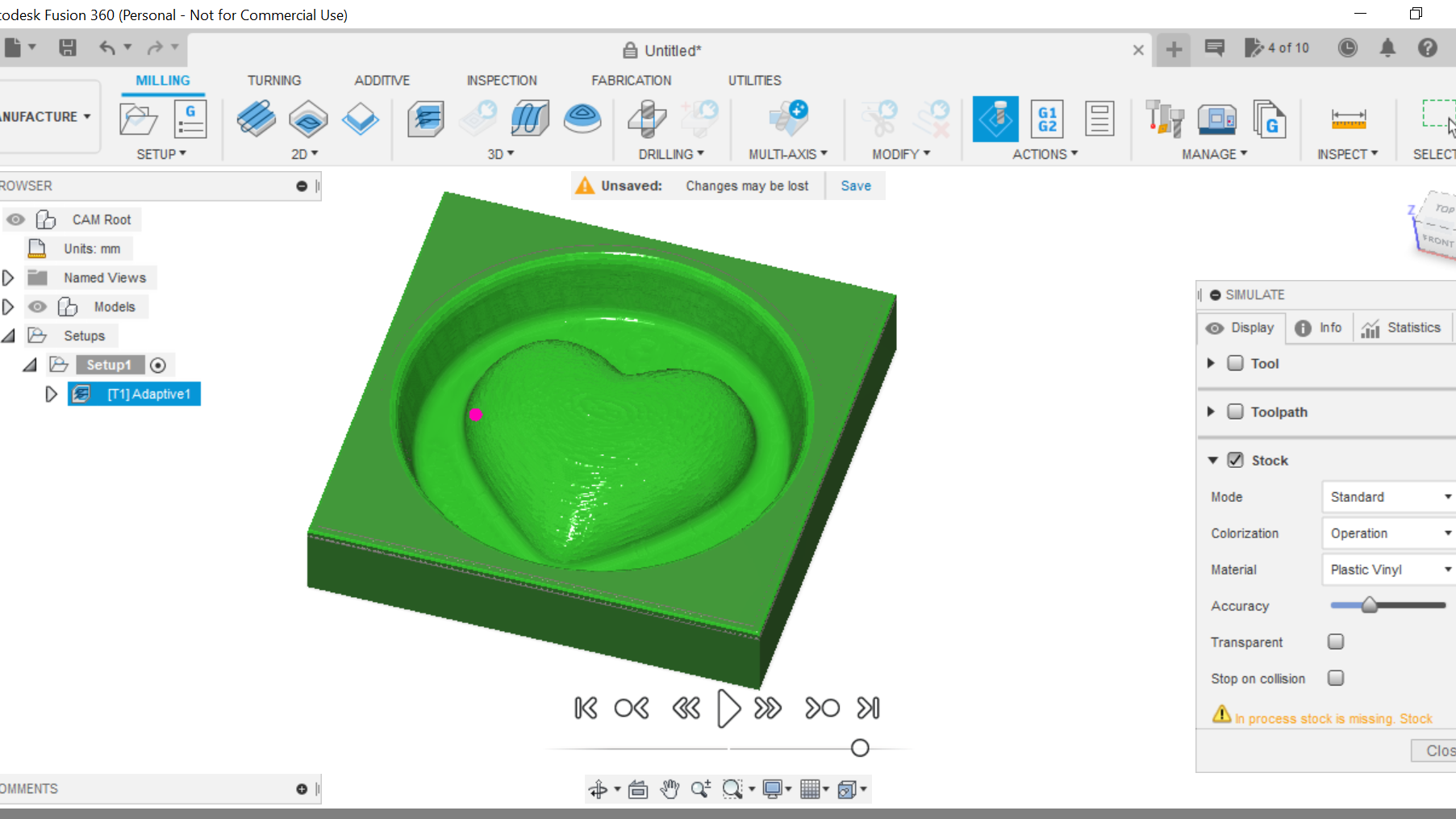
Task: Collapse the Setups tree node
Action: coord(9,336)
